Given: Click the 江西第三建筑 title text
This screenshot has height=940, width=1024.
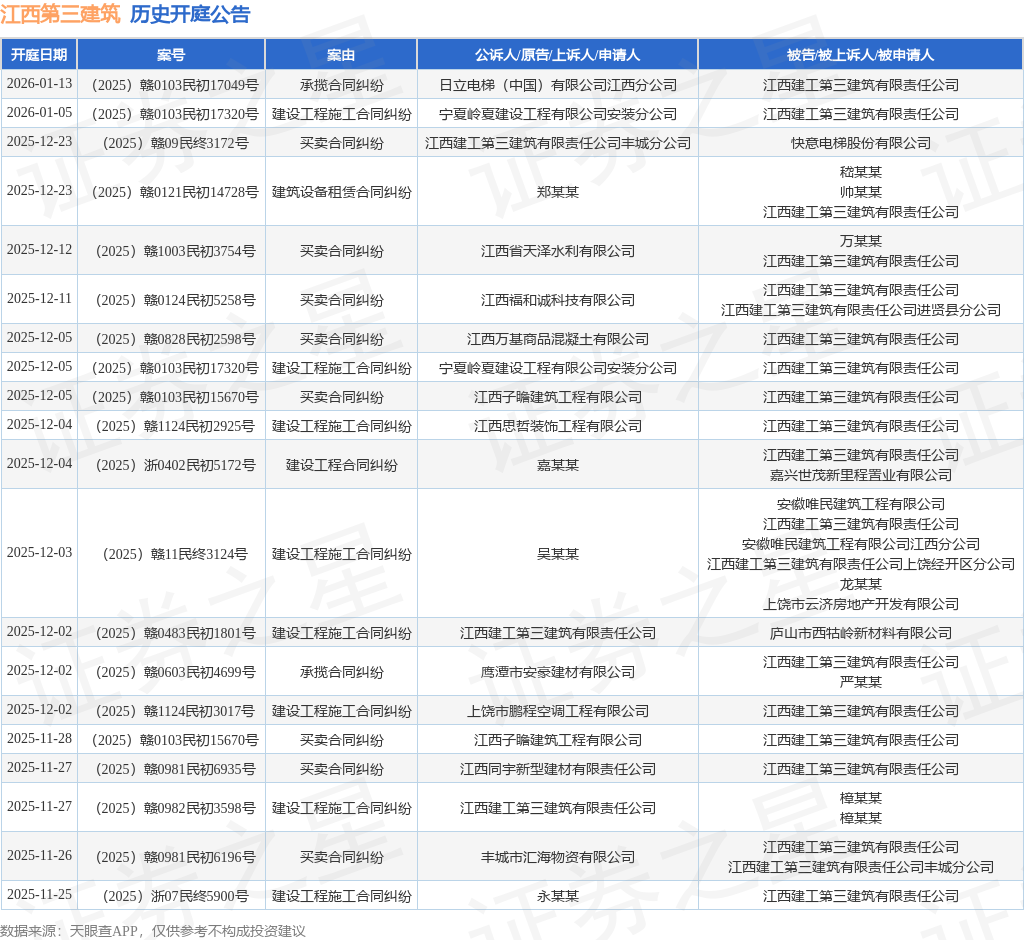Looking at the screenshot, I should coord(60,14).
